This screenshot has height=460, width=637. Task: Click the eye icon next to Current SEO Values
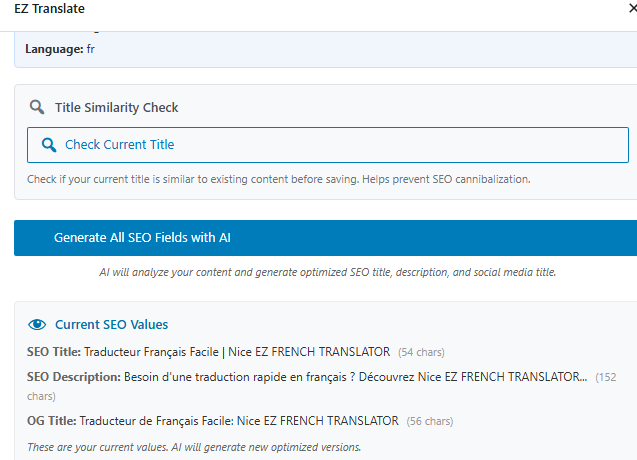click(37, 324)
